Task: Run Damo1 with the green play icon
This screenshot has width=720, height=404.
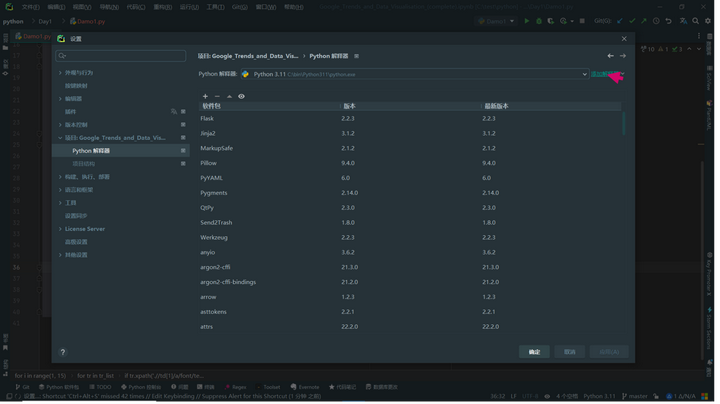Action: (x=527, y=21)
